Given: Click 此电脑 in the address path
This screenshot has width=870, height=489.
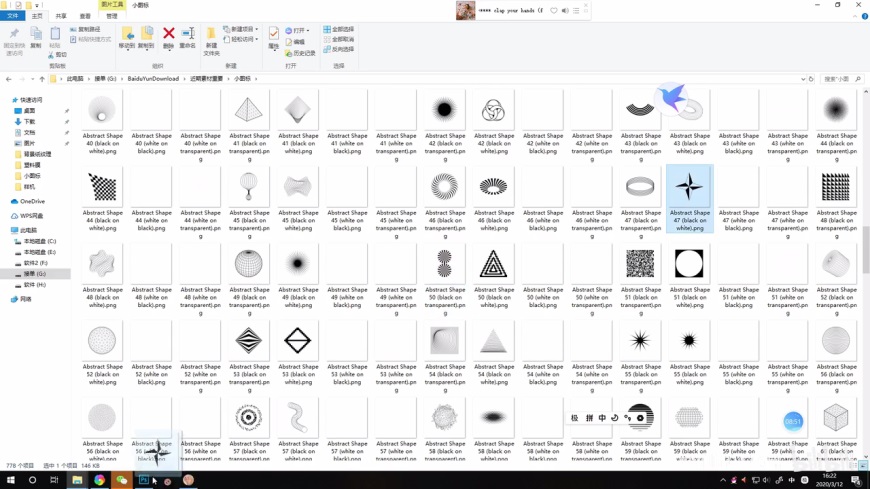Looking at the screenshot, I should click(74, 79).
